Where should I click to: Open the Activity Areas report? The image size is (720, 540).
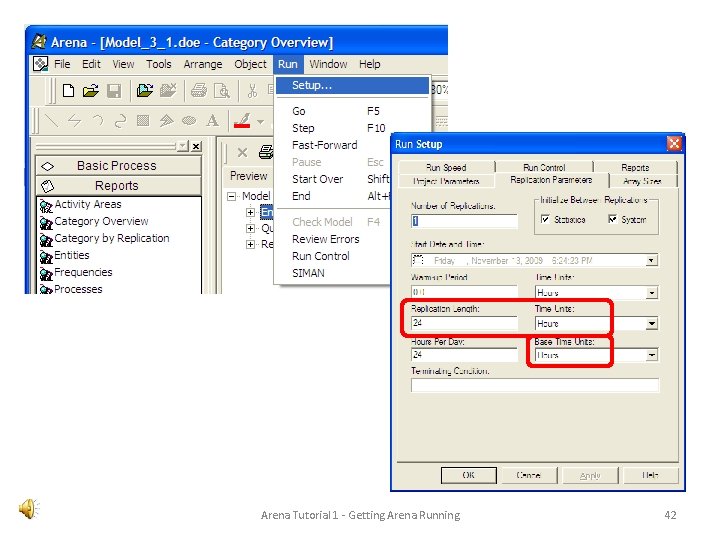tap(88, 204)
